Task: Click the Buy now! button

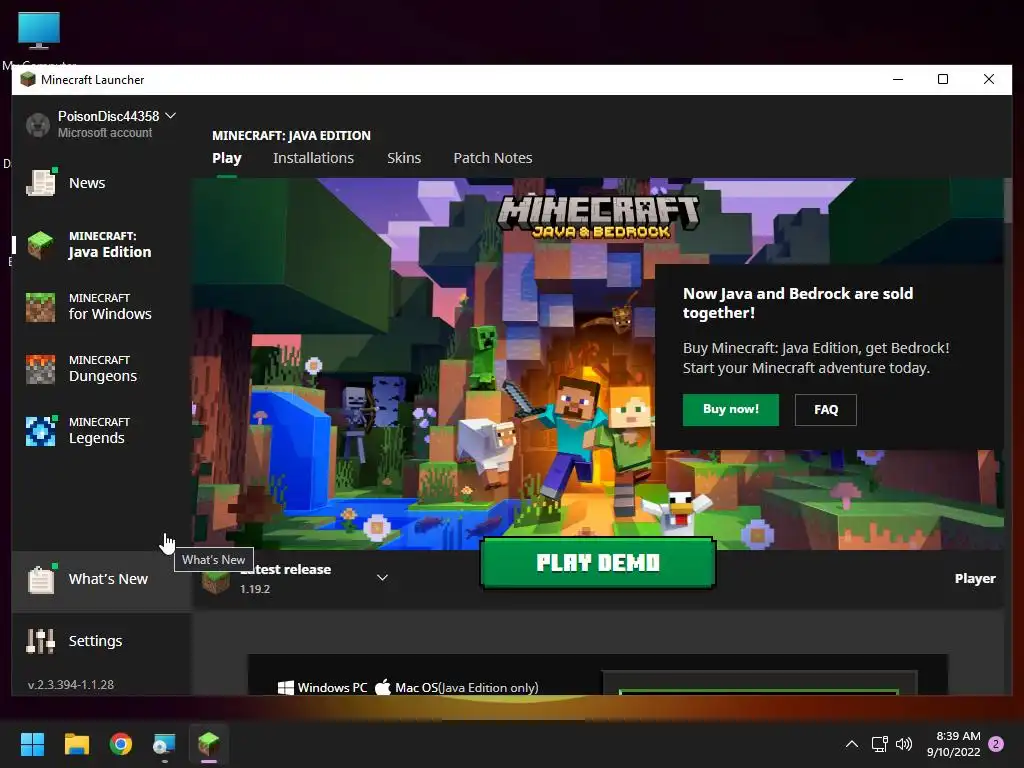Action: click(x=731, y=409)
